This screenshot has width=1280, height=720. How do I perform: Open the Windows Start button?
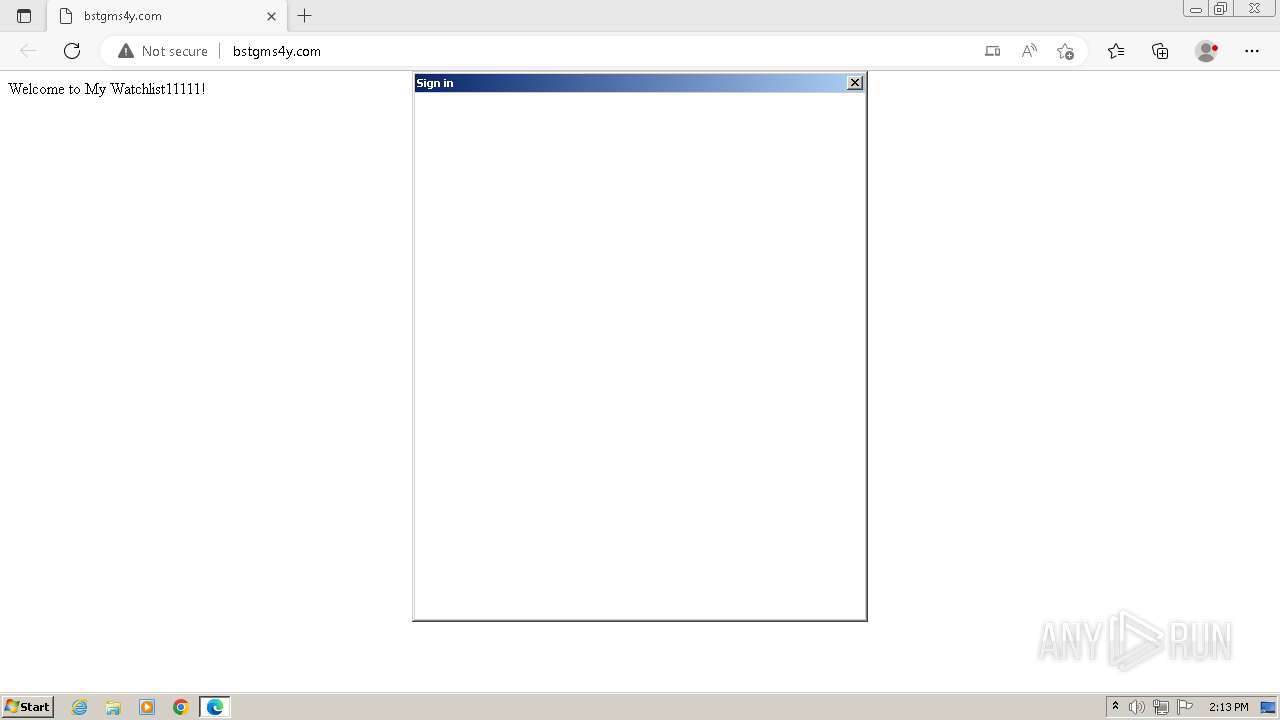click(x=27, y=707)
